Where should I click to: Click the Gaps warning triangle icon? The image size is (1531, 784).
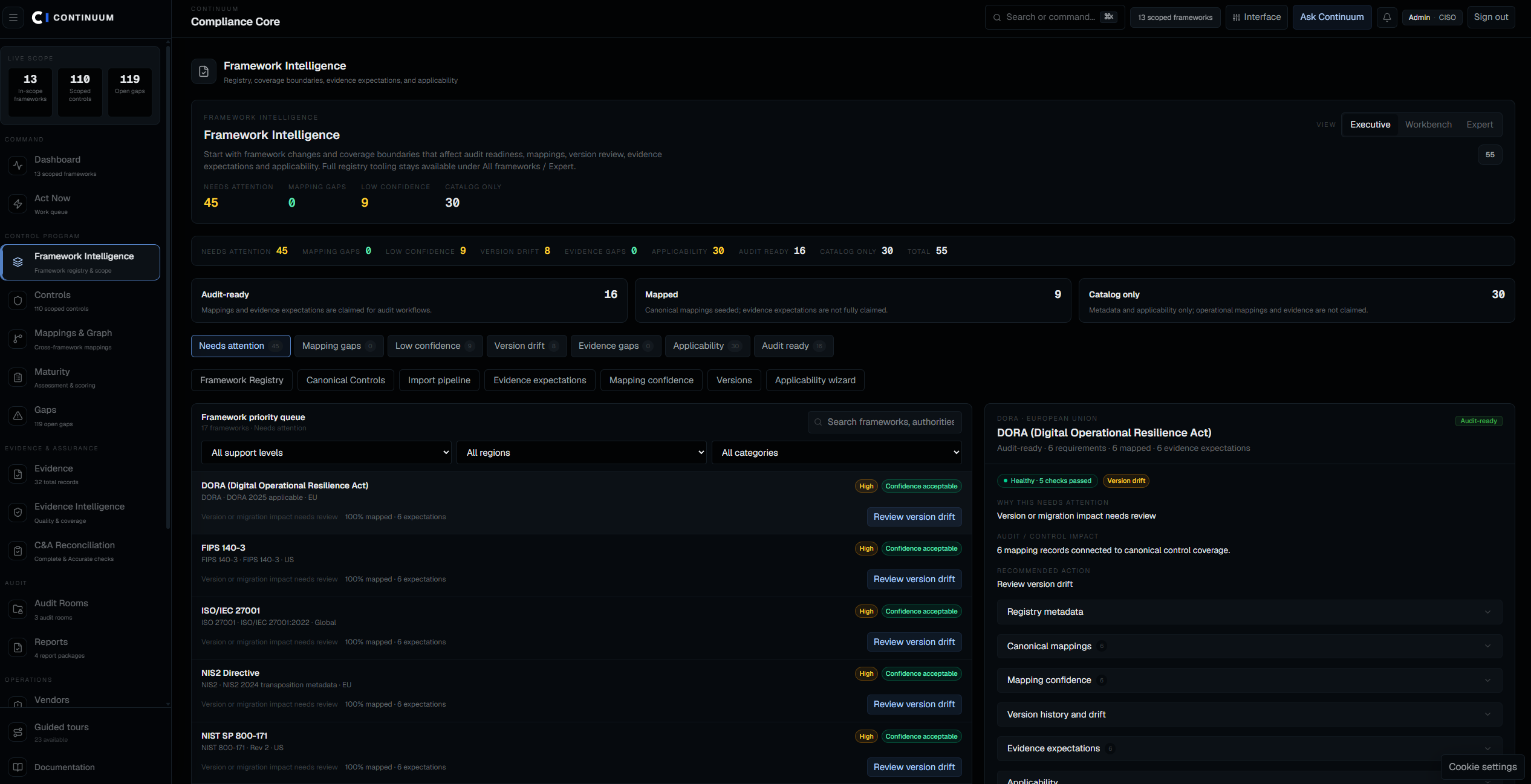tap(18, 416)
